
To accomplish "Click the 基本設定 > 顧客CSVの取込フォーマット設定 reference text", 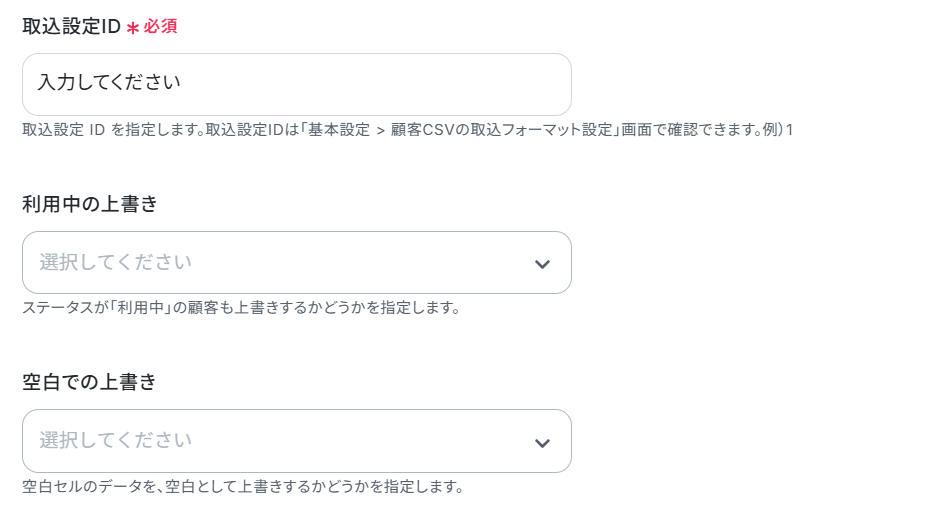I will (460, 130).
